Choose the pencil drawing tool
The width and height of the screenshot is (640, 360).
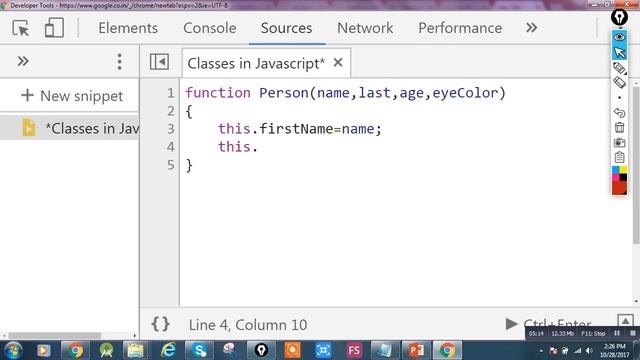[x=619, y=68]
